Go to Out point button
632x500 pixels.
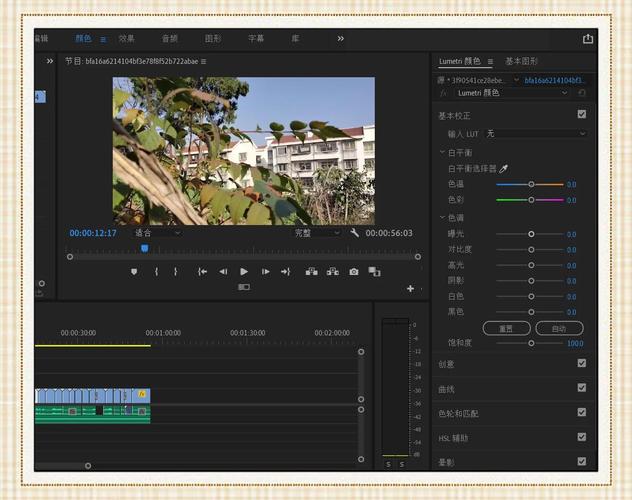286,272
